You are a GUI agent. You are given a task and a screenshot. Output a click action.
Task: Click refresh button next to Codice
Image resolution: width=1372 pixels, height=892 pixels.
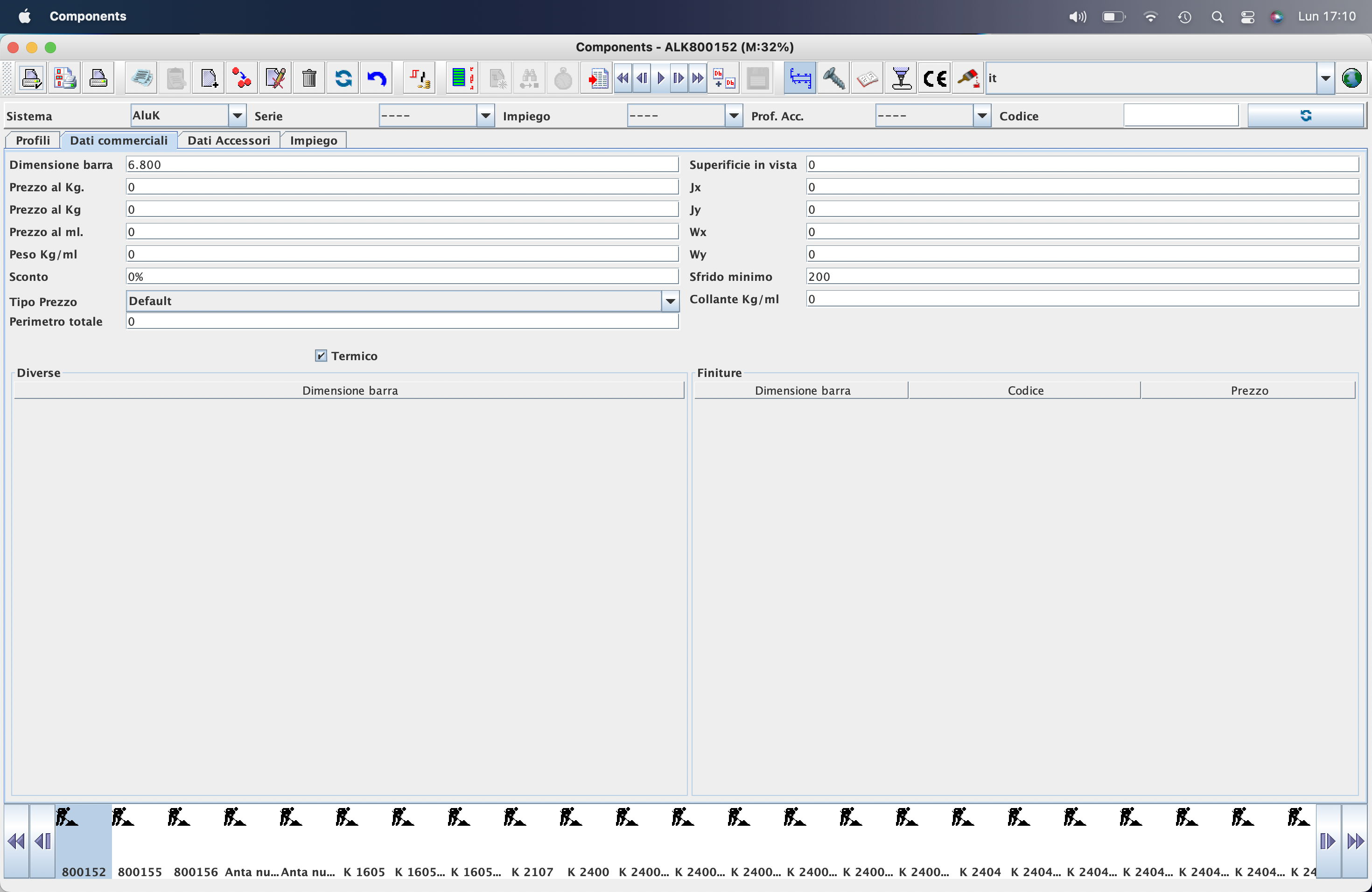tap(1306, 116)
